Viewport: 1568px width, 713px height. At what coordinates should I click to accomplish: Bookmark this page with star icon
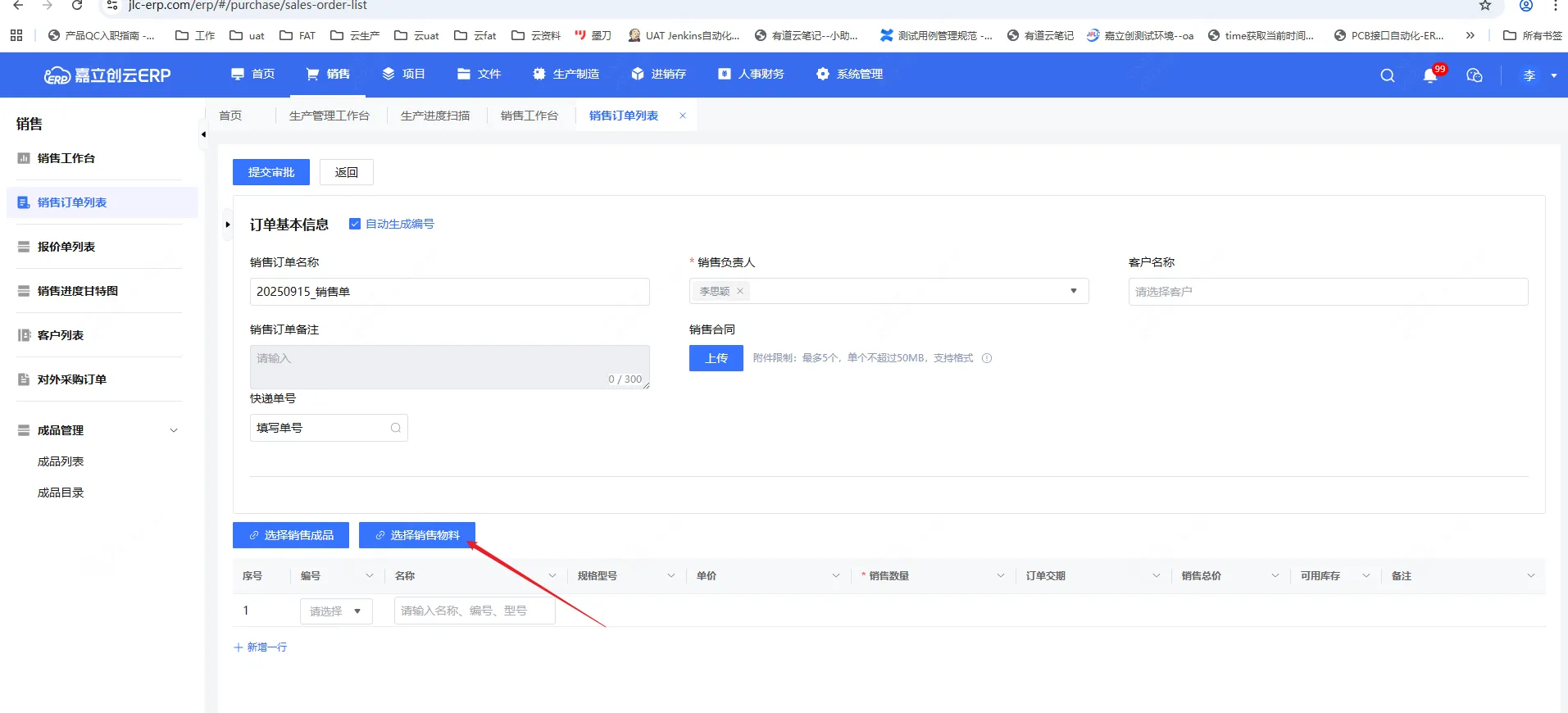[x=1484, y=6]
